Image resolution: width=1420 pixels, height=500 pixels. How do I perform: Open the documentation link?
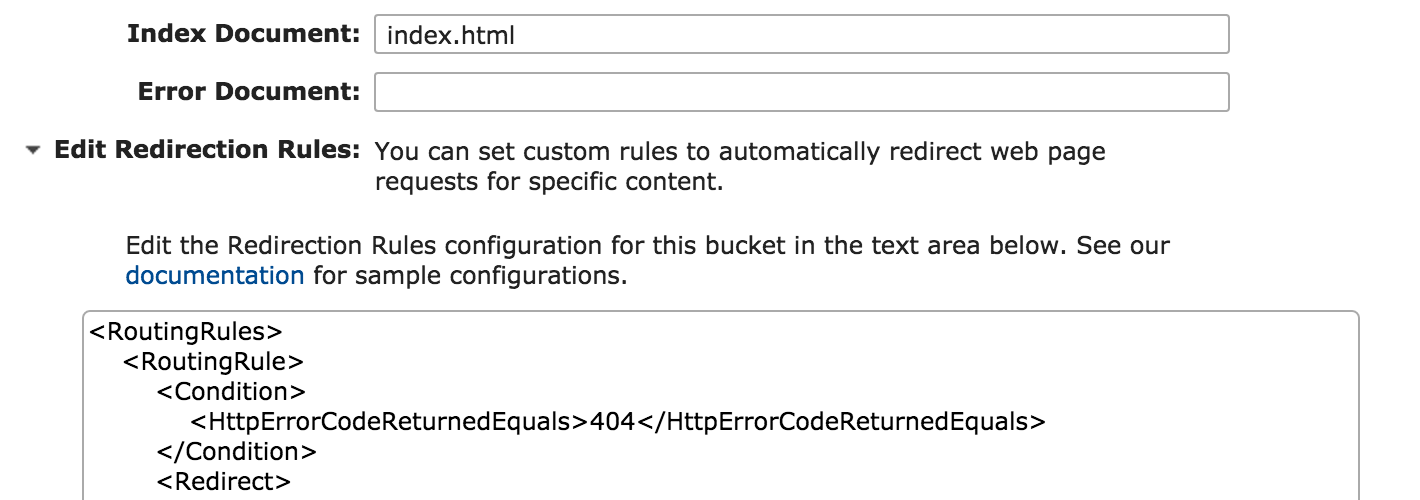pyautogui.click(x=215, y=275)
